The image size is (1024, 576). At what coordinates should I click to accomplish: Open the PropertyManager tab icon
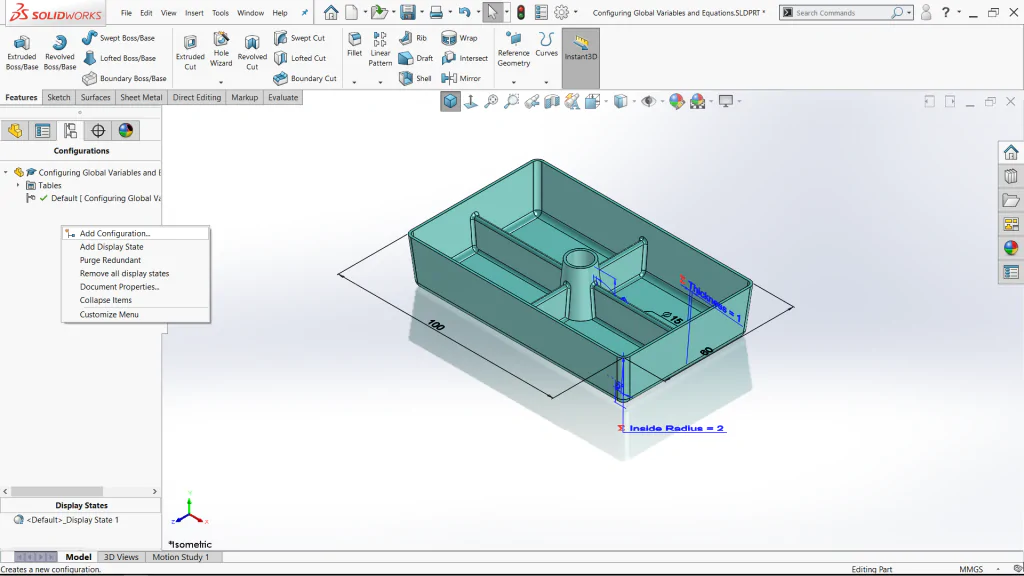[x=42, y=131]
